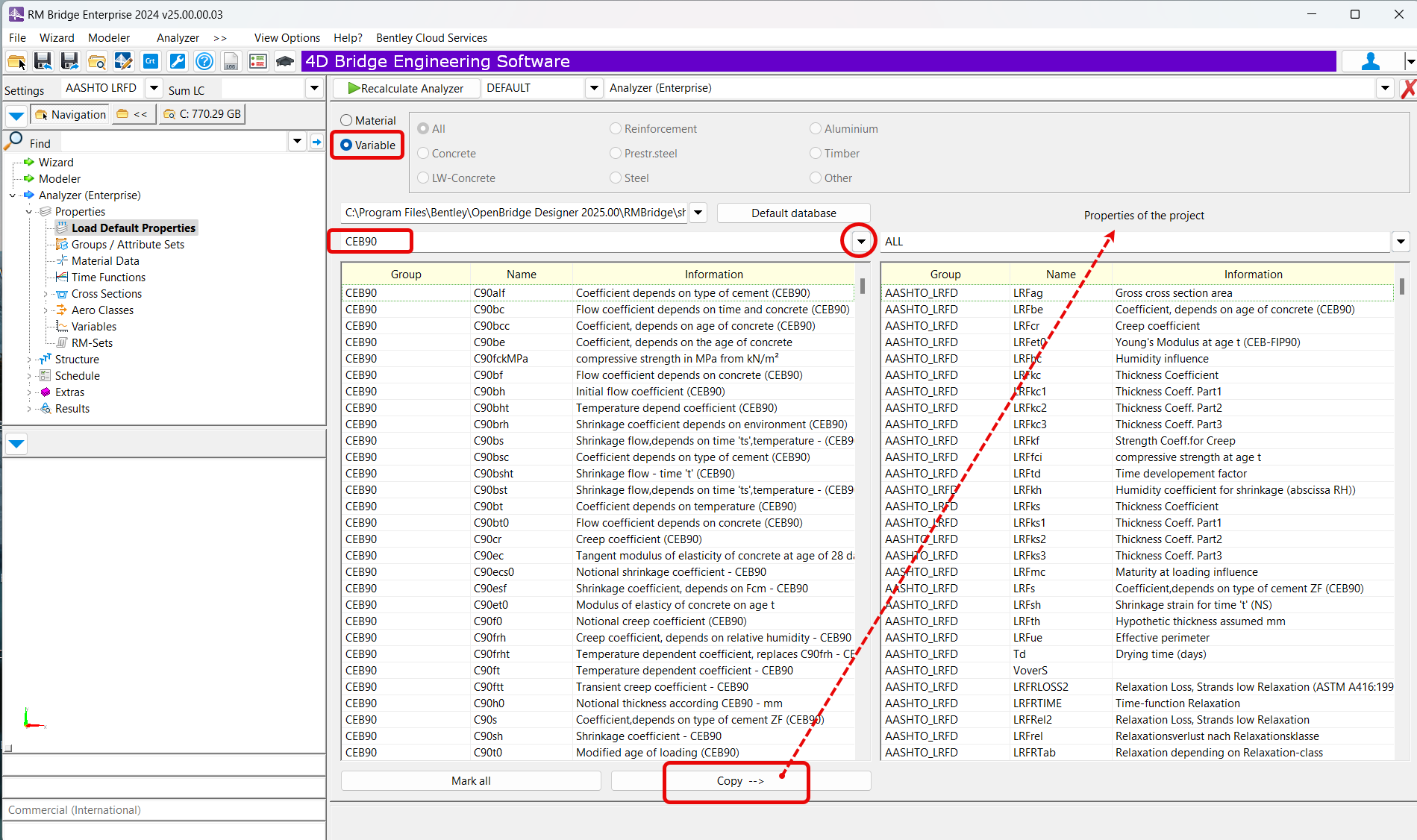The height and width of the screenshot is (840, 1417).
Task: Click the C: 770.29 GB drive button
Action: click(x=202, y=114)
